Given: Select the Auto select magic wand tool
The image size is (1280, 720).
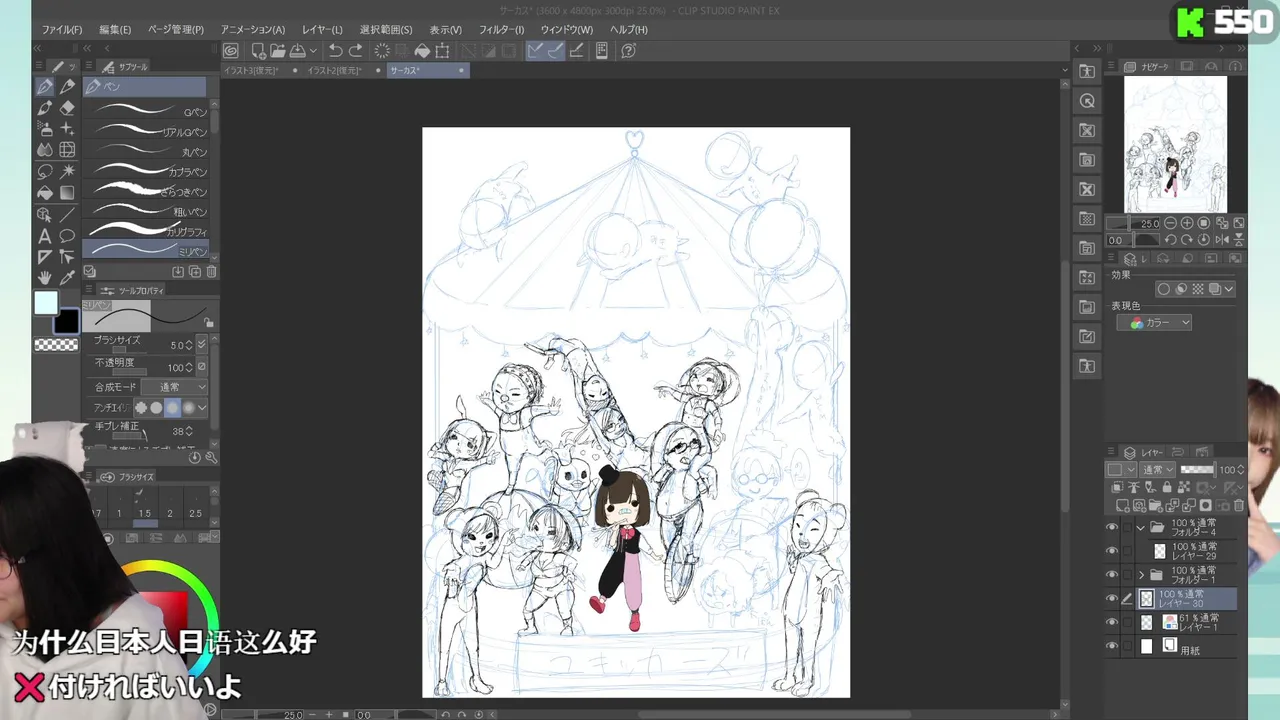Looking at the screenshot, I should tap(67, 171).
